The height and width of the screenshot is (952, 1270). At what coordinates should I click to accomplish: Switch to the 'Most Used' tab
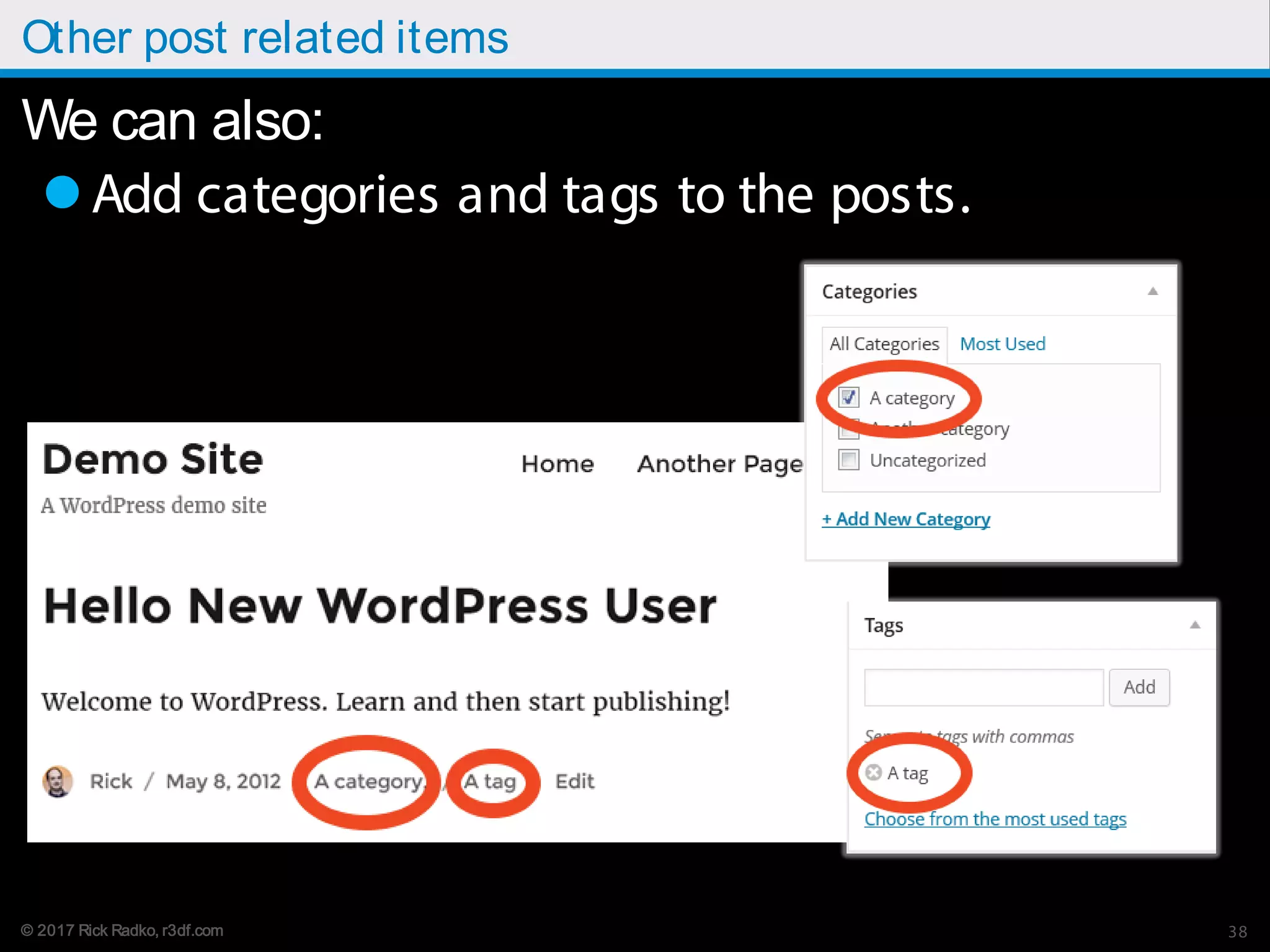point(1002,344)
